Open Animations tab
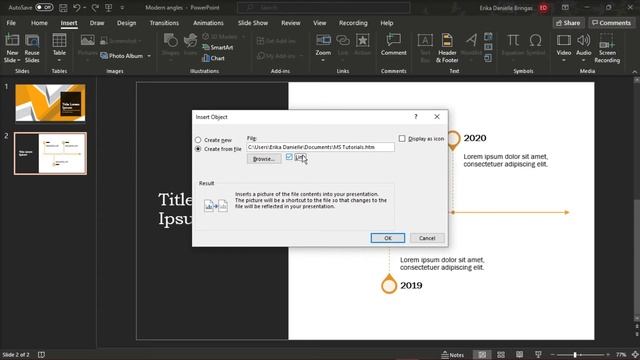Image resolution: width=640 pixels, height=360 pixels. pyautogui.click(x=208, y=23)
